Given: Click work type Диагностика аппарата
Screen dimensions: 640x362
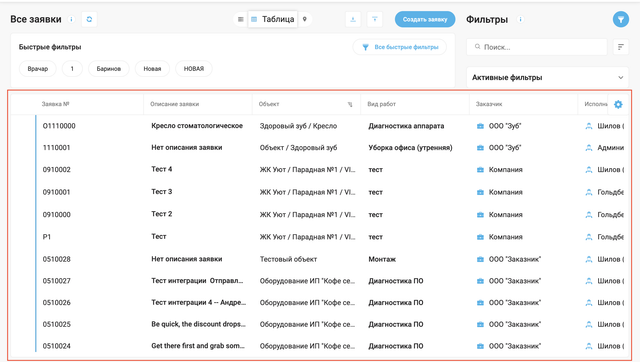Looking at the screenshot, I should click(406, 126).
